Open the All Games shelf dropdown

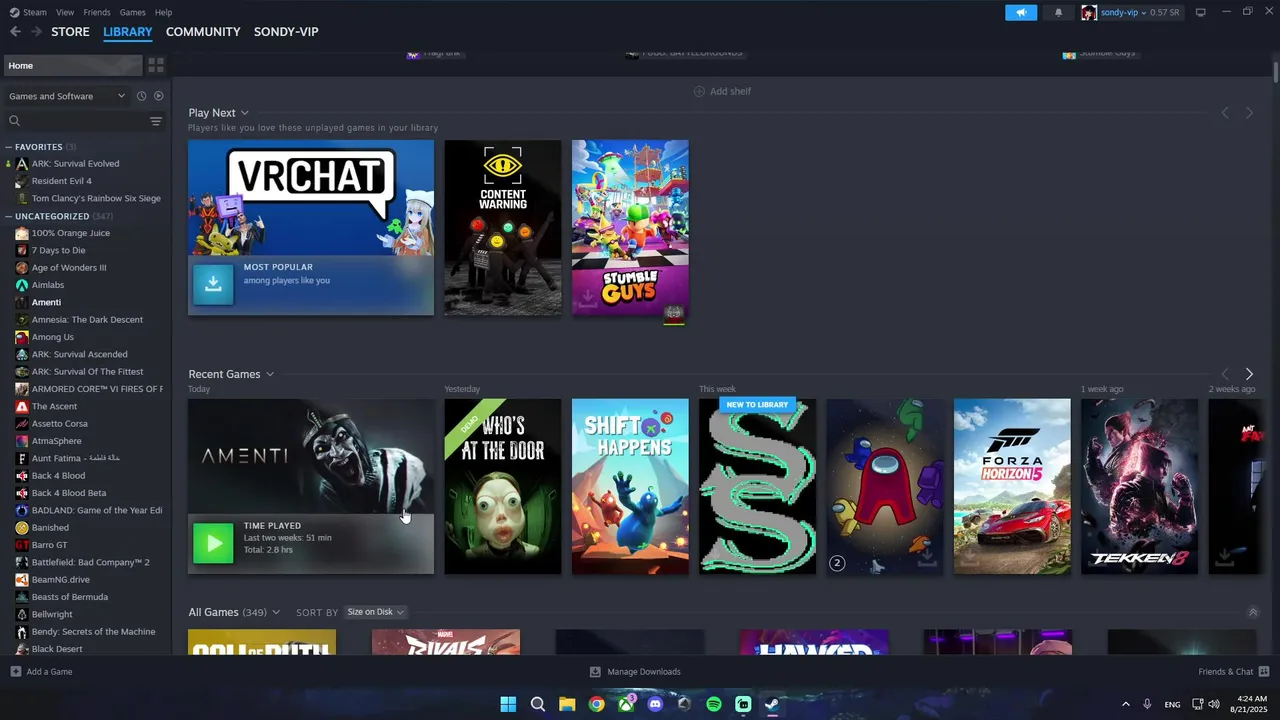click(276, 612)
